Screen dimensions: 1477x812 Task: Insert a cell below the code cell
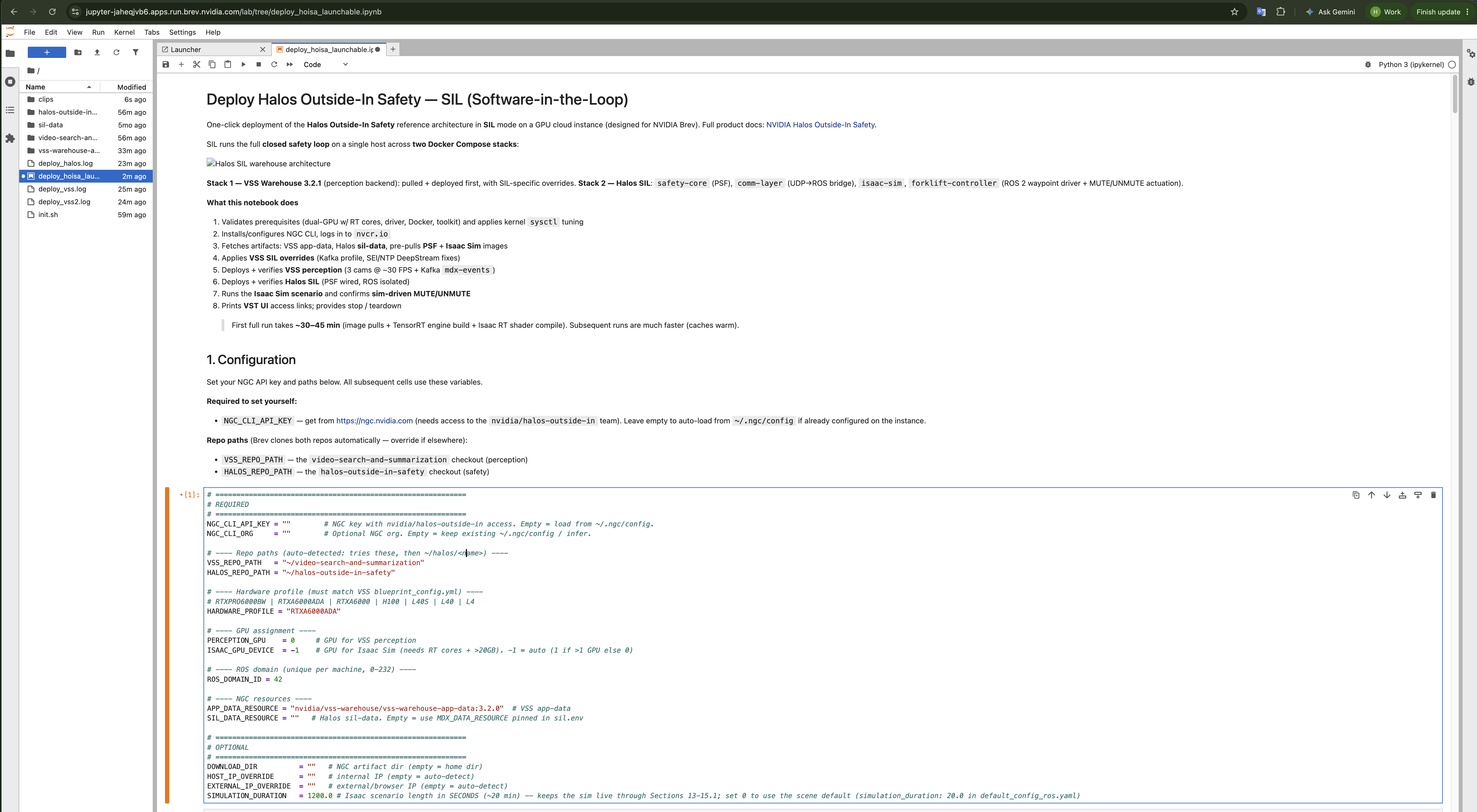pyautogui.click(x=1418, y=495)
